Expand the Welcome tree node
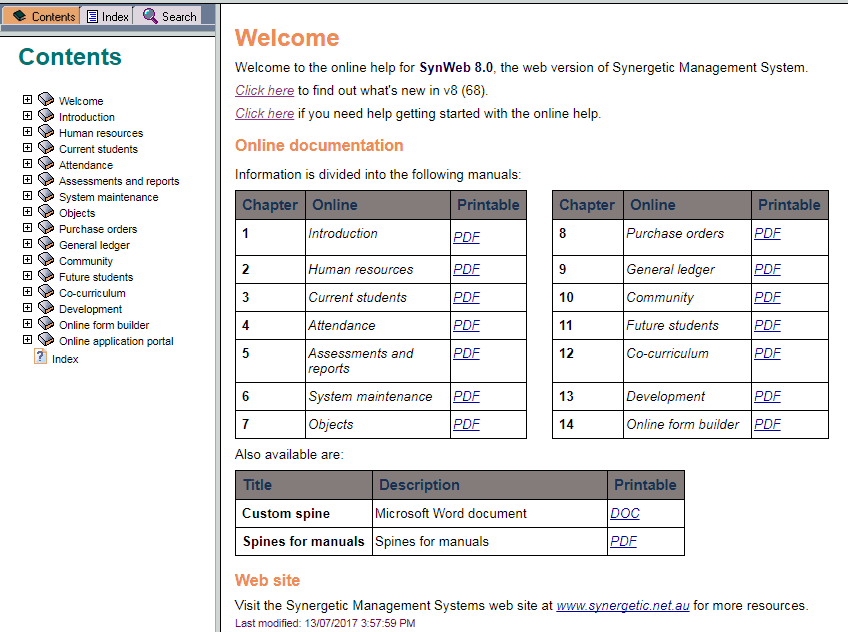 [28, 99]
